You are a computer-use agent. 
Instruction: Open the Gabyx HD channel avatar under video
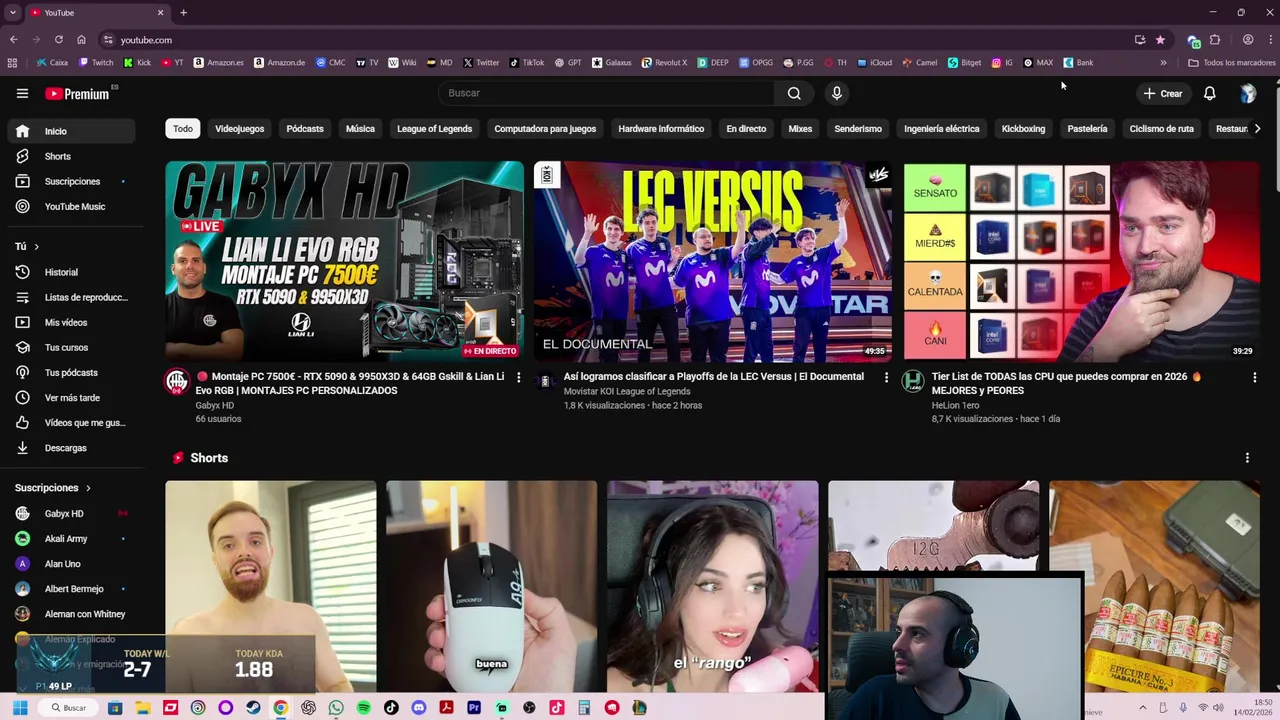coord(177,381)
